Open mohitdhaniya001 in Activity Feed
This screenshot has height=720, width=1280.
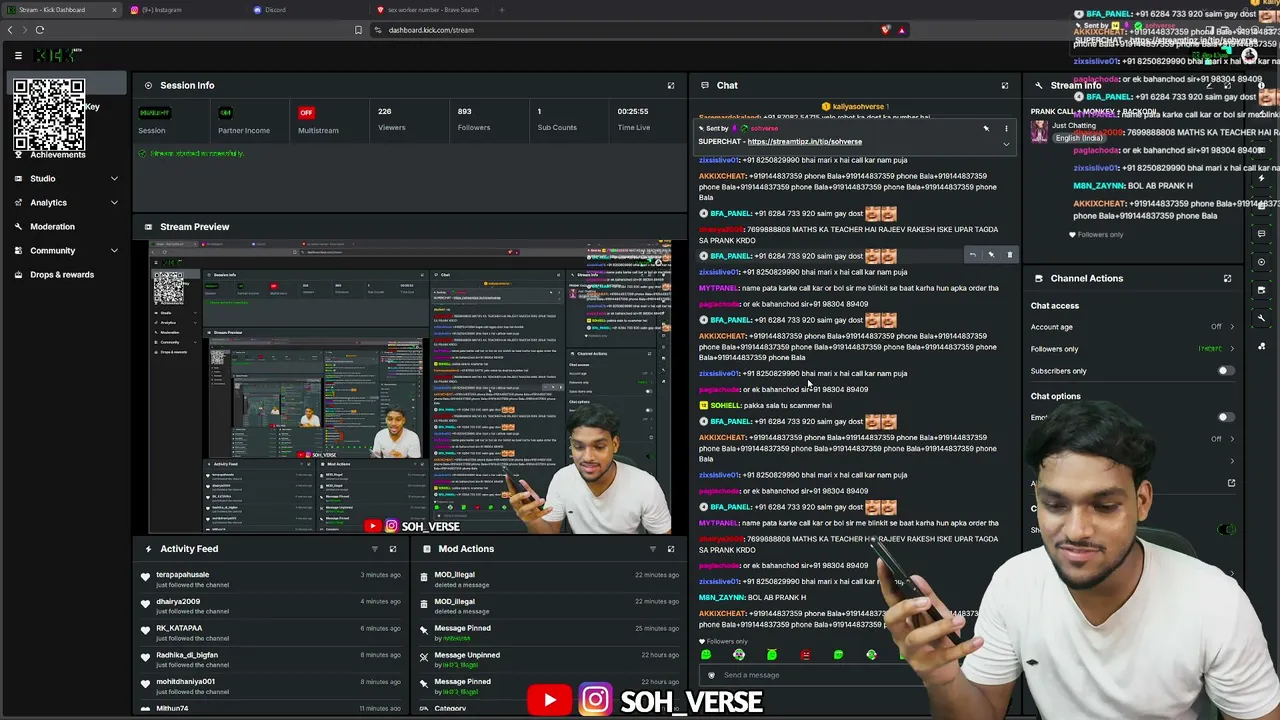(185, 682)
